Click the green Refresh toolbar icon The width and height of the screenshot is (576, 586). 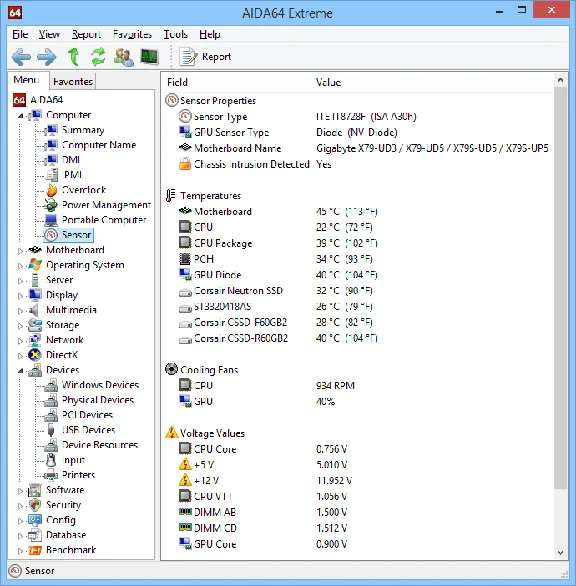[x=98, y=57]
